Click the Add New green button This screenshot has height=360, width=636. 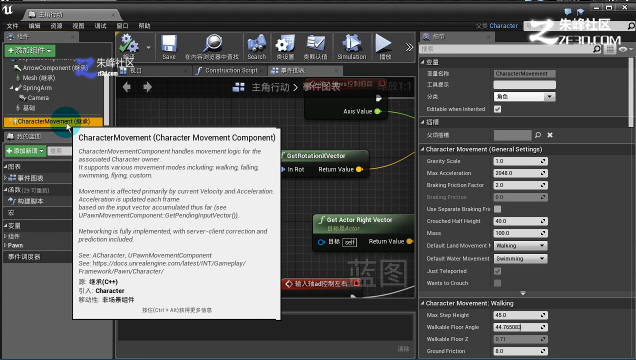[x=26, y=151]
